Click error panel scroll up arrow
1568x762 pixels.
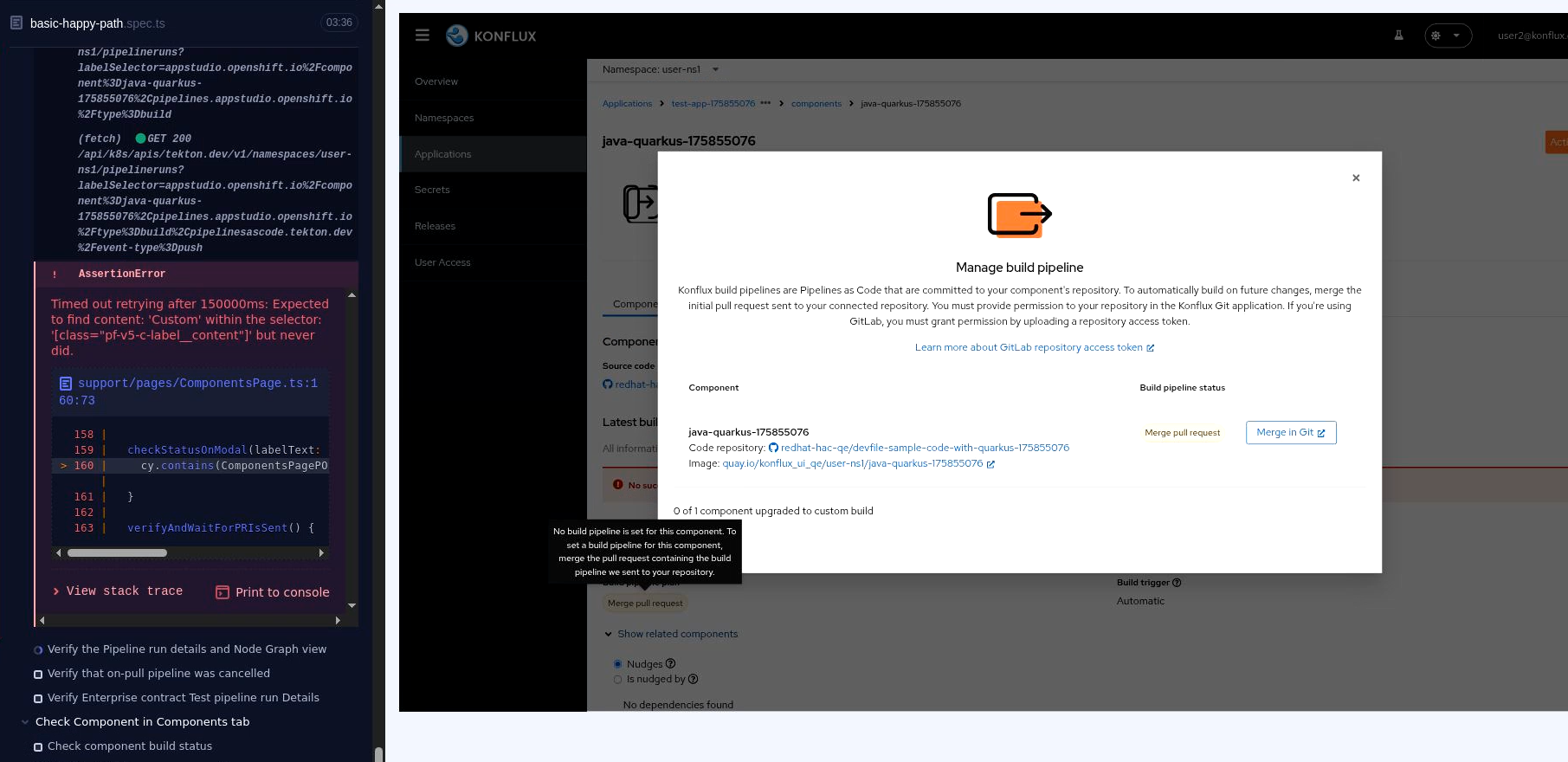[x=352, y=295]
